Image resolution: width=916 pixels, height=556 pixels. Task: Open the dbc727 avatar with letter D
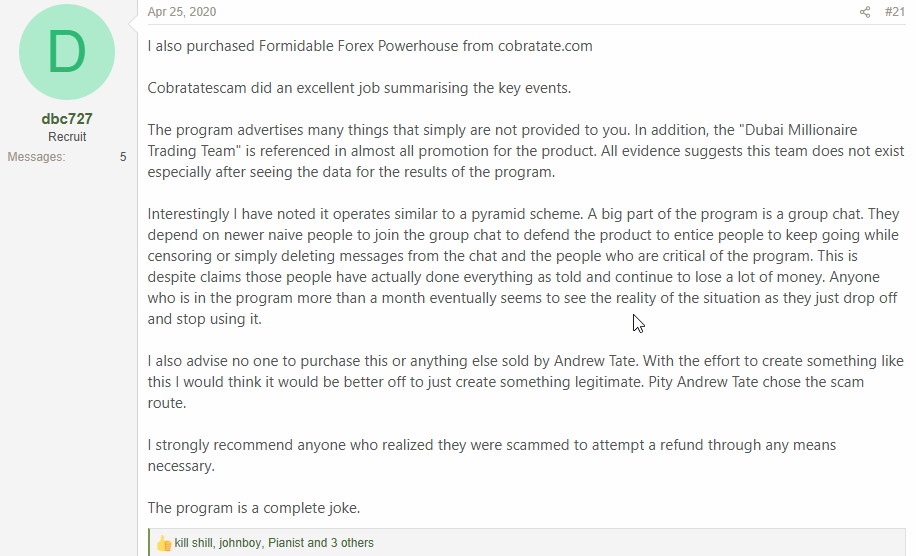pyautogui.click(x=67, y=52)
